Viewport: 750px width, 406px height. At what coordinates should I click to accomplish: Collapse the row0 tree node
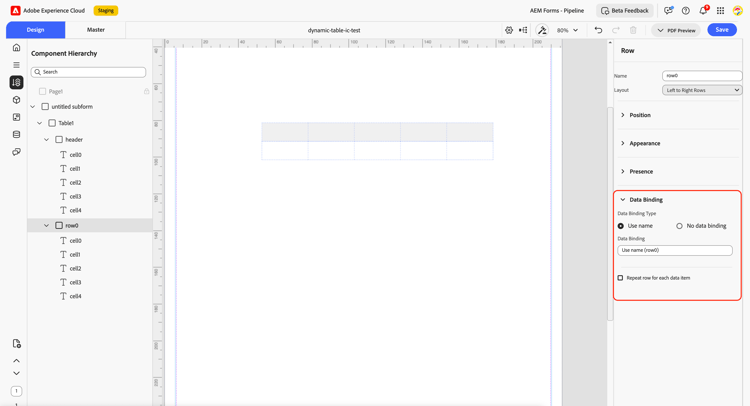(x=46, y=225)
